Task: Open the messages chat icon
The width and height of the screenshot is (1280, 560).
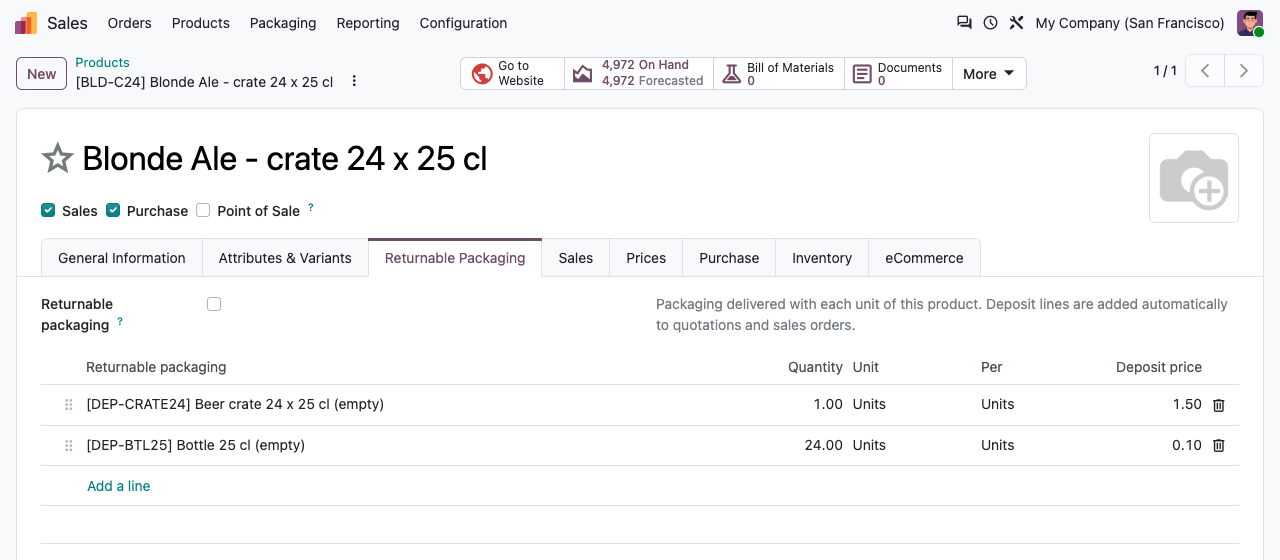Action: pos(964,23)
